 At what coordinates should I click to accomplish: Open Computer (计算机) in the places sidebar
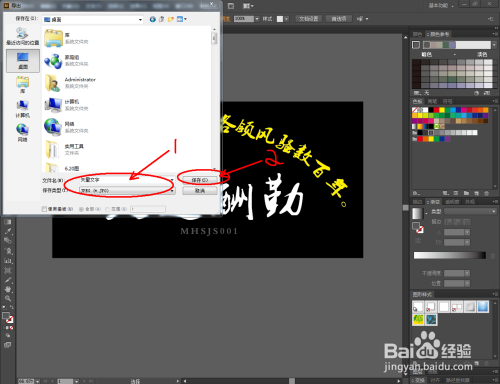click(x=23, y=109)
